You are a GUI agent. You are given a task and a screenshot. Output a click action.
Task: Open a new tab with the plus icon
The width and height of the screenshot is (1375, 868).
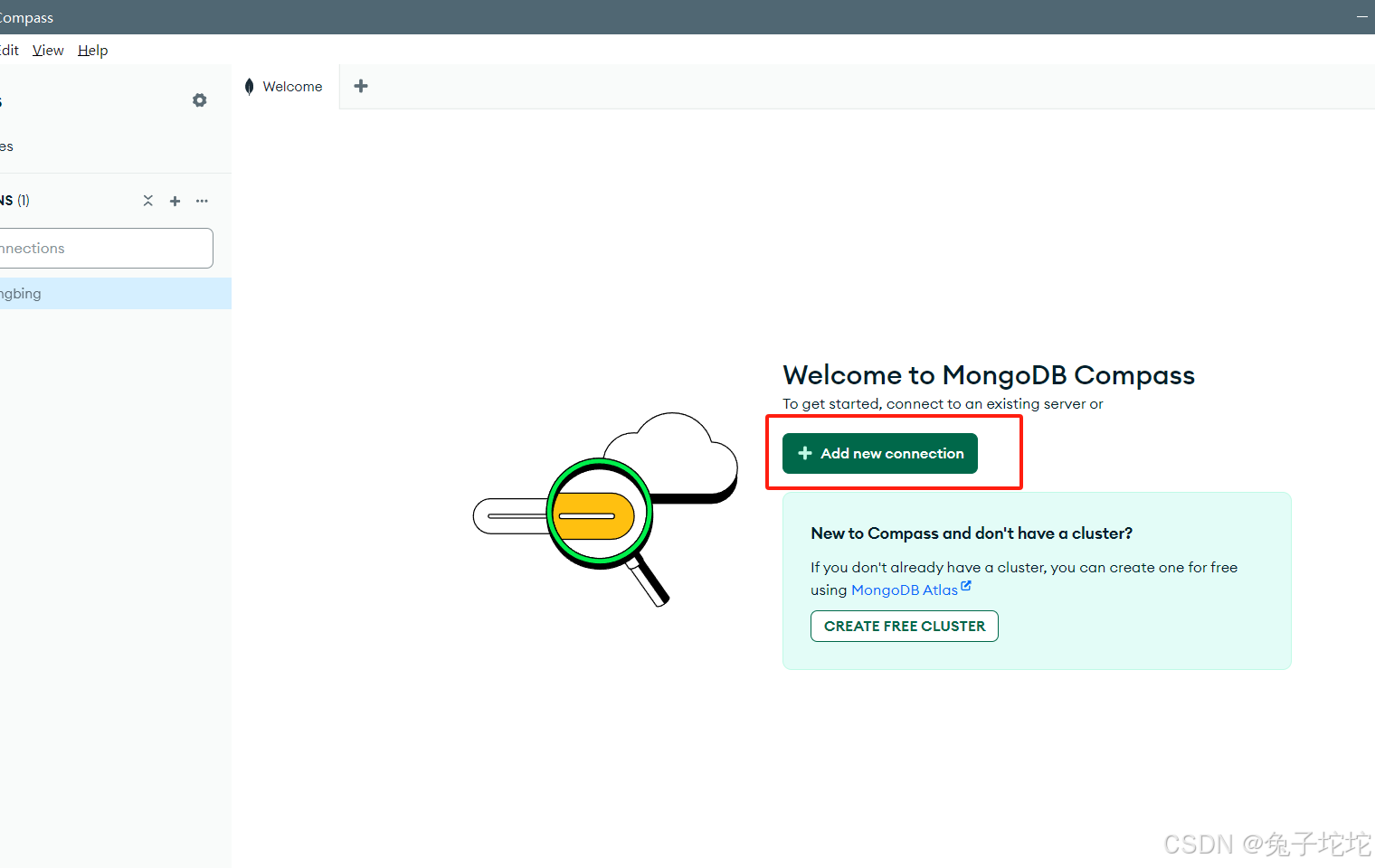361,86
